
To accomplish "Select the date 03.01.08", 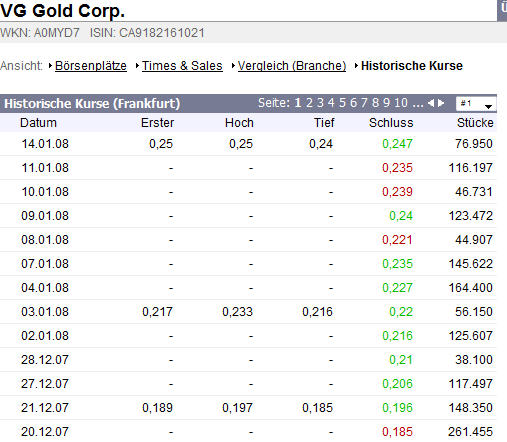I will tap(45, 312).
